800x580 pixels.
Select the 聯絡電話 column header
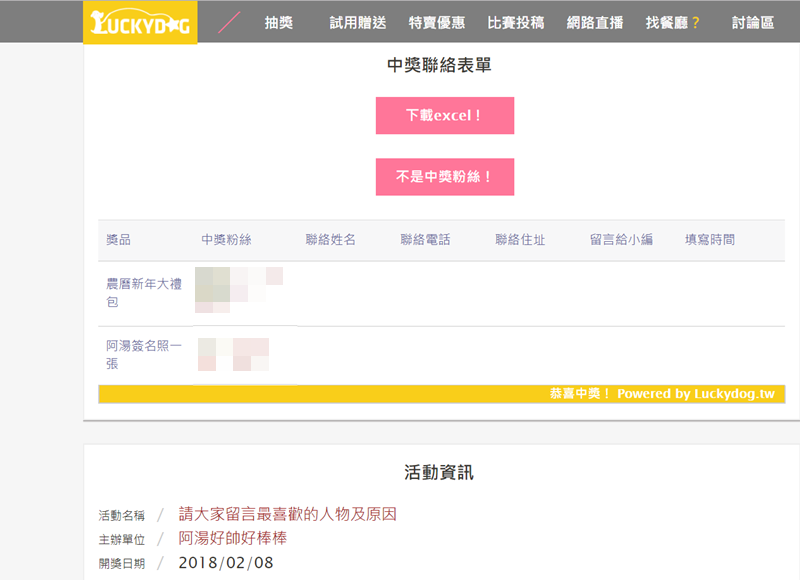tap(426, 240)
